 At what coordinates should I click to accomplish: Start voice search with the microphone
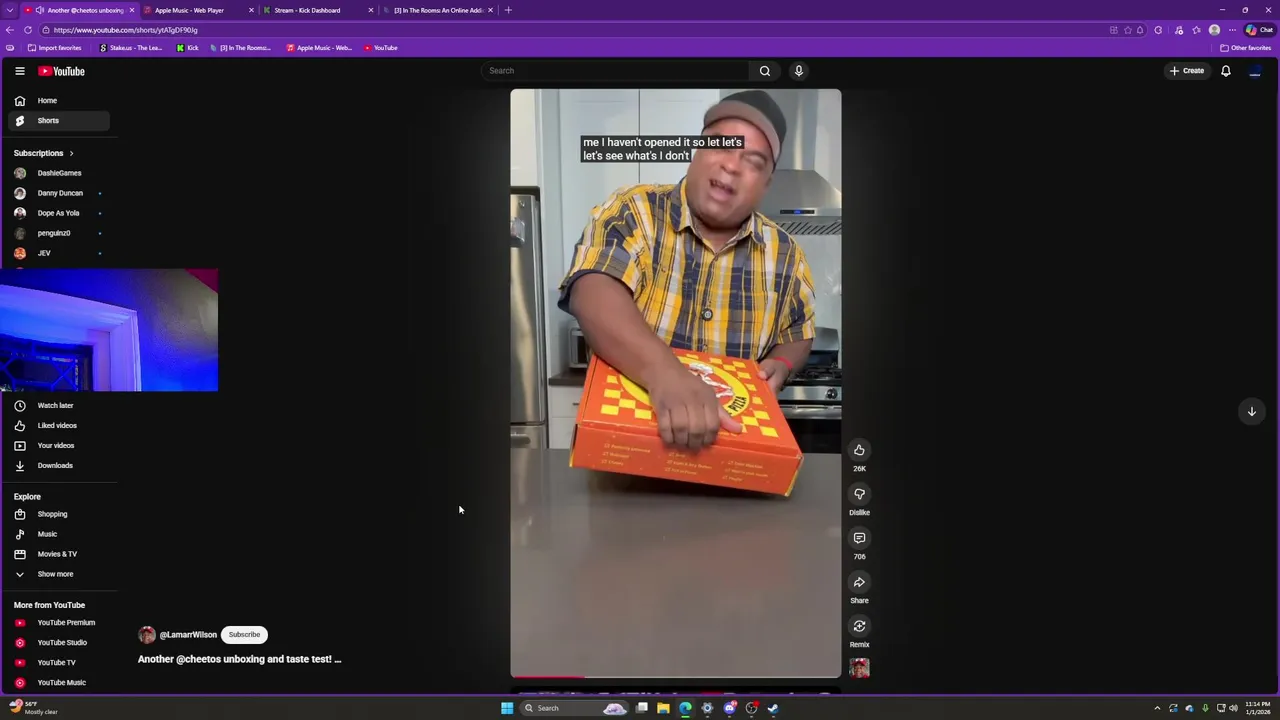pos(798,71)
